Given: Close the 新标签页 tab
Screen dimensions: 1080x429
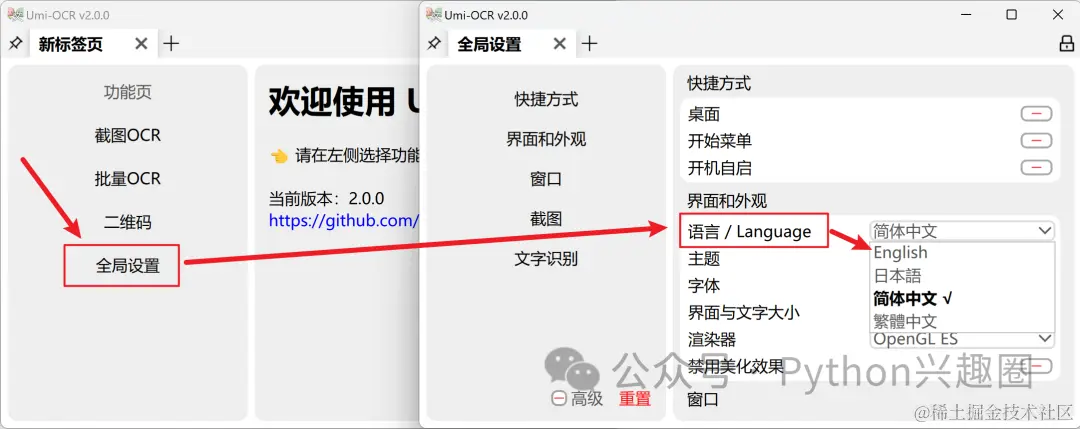Looking at the screenshot, I should pyautogui.click(x=141, y=44).
